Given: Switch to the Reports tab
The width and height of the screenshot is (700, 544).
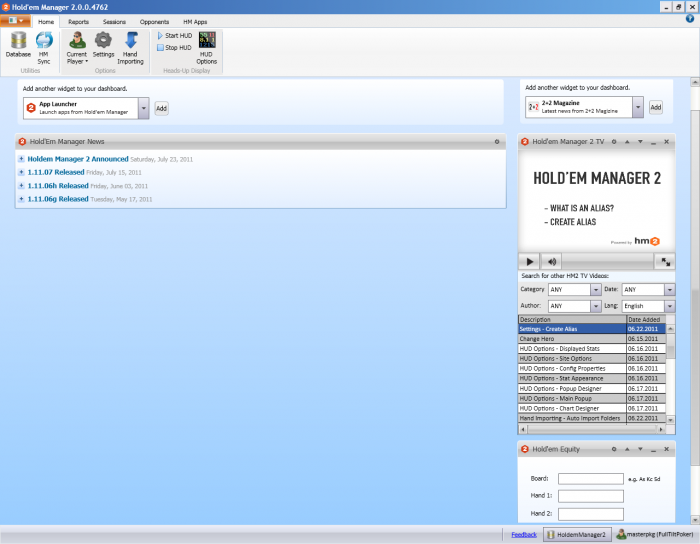Looking at the screenshot, I should [x=79, y=22].
